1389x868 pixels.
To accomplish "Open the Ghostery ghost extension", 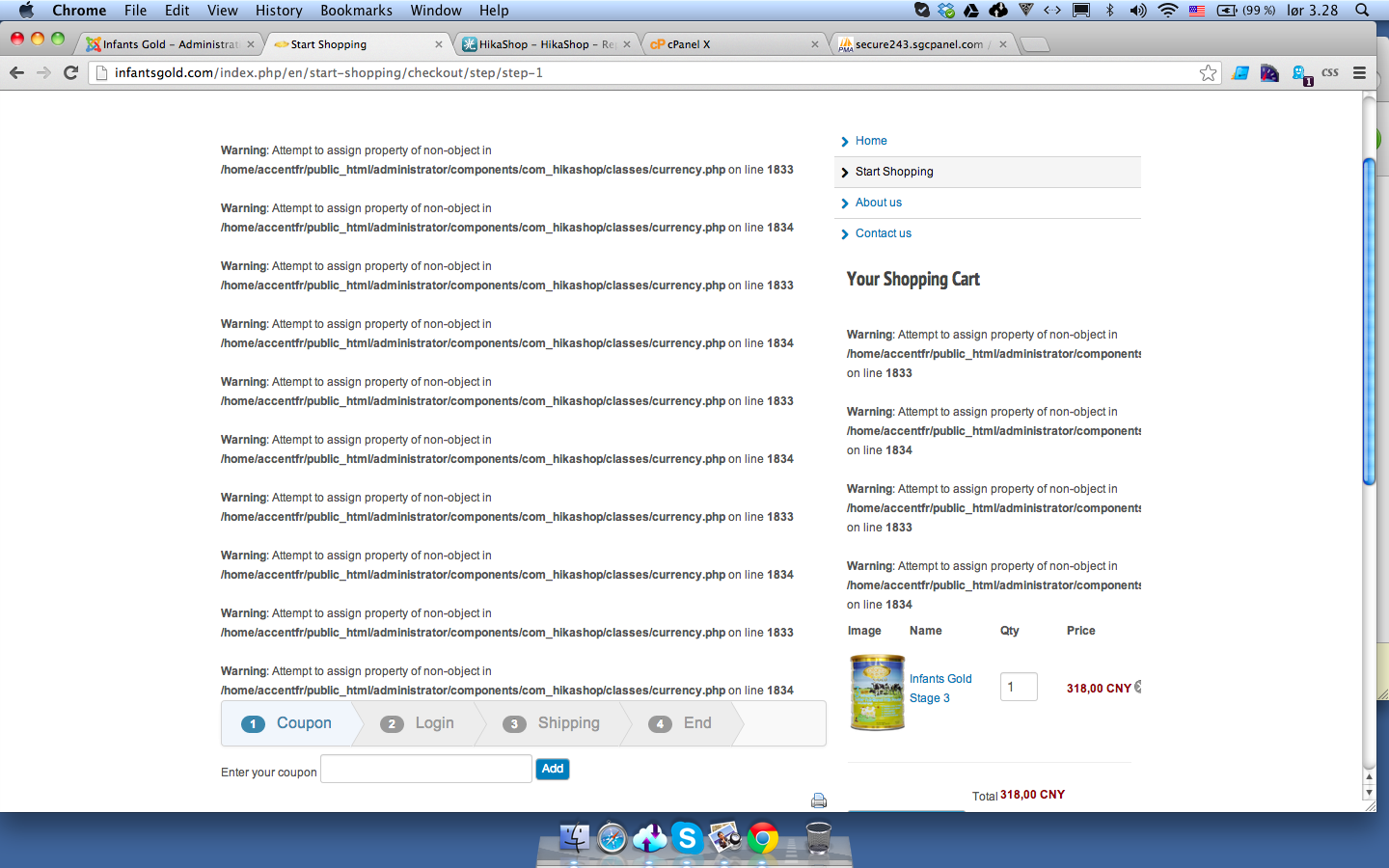I will [x=1300, y=73].
